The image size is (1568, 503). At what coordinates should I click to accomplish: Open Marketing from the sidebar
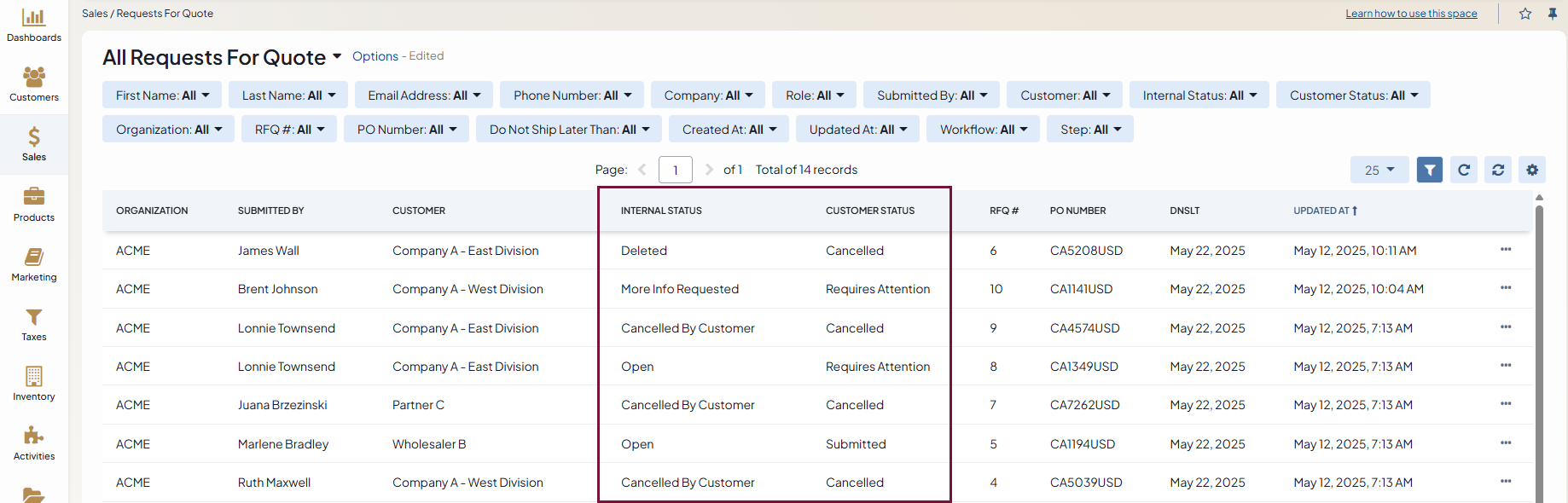coord(34,263)
